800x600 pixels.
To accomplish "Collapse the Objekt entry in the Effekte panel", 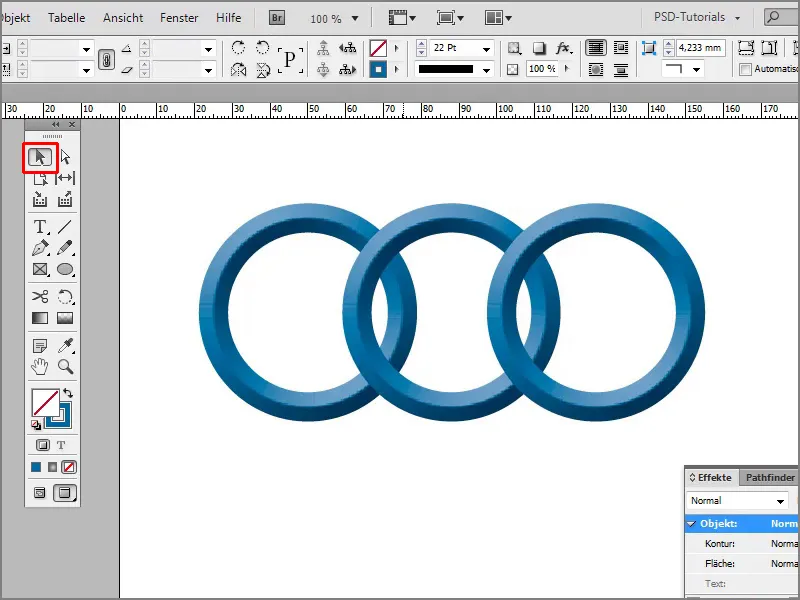I will [690, 523].
